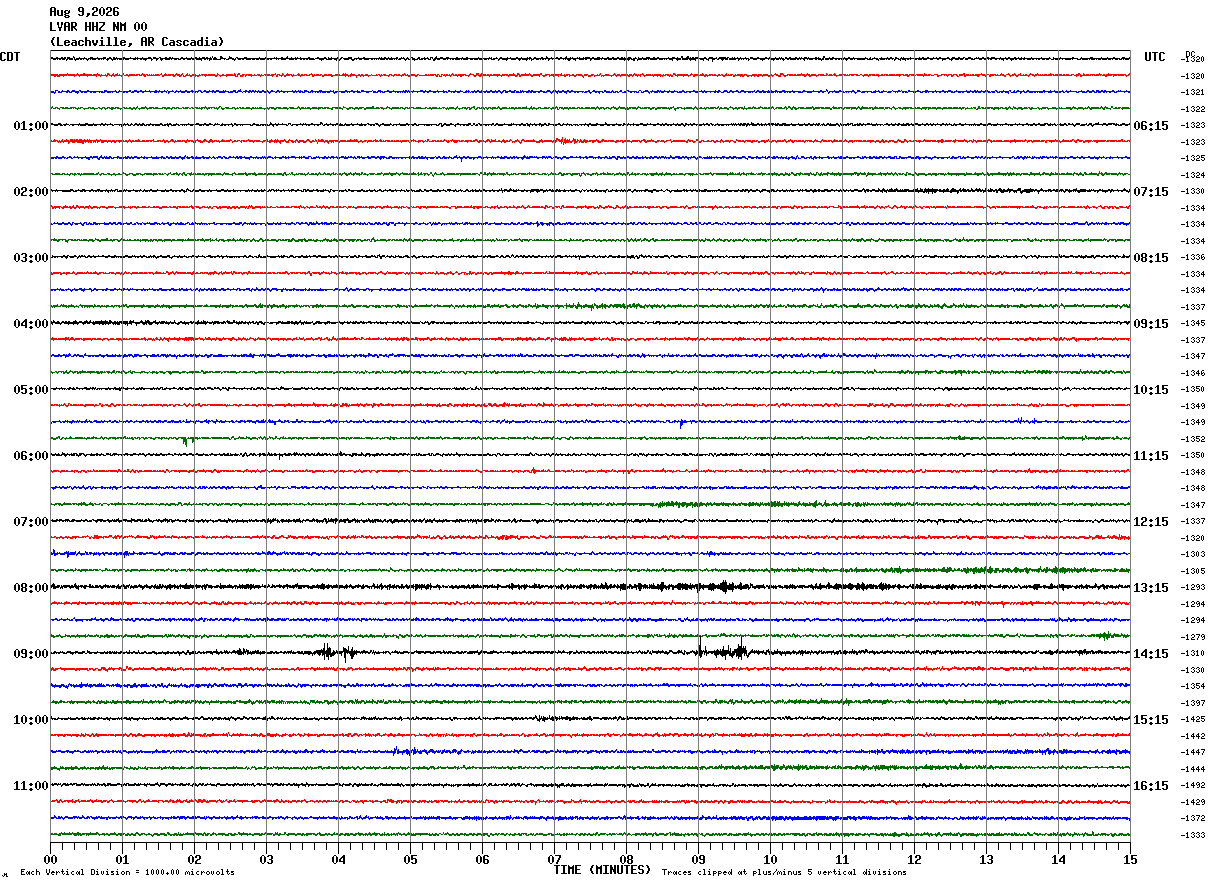Click the Leachville, AR Cascadia label

tap(137, 42)
